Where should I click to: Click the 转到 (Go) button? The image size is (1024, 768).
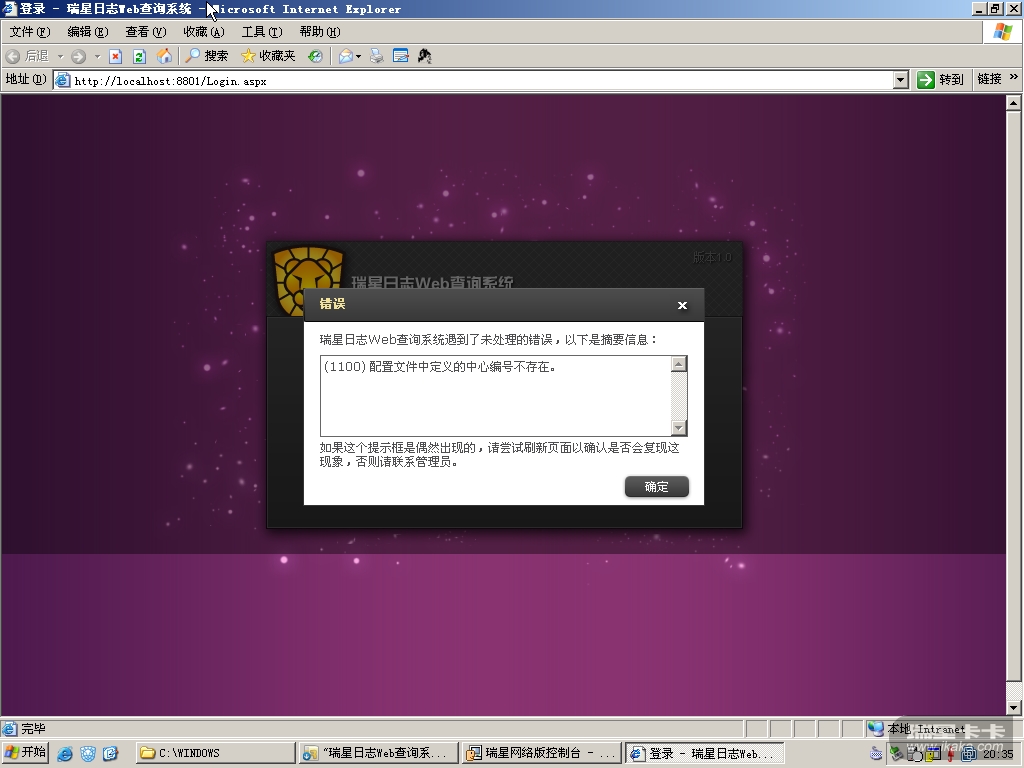(940, 80)
